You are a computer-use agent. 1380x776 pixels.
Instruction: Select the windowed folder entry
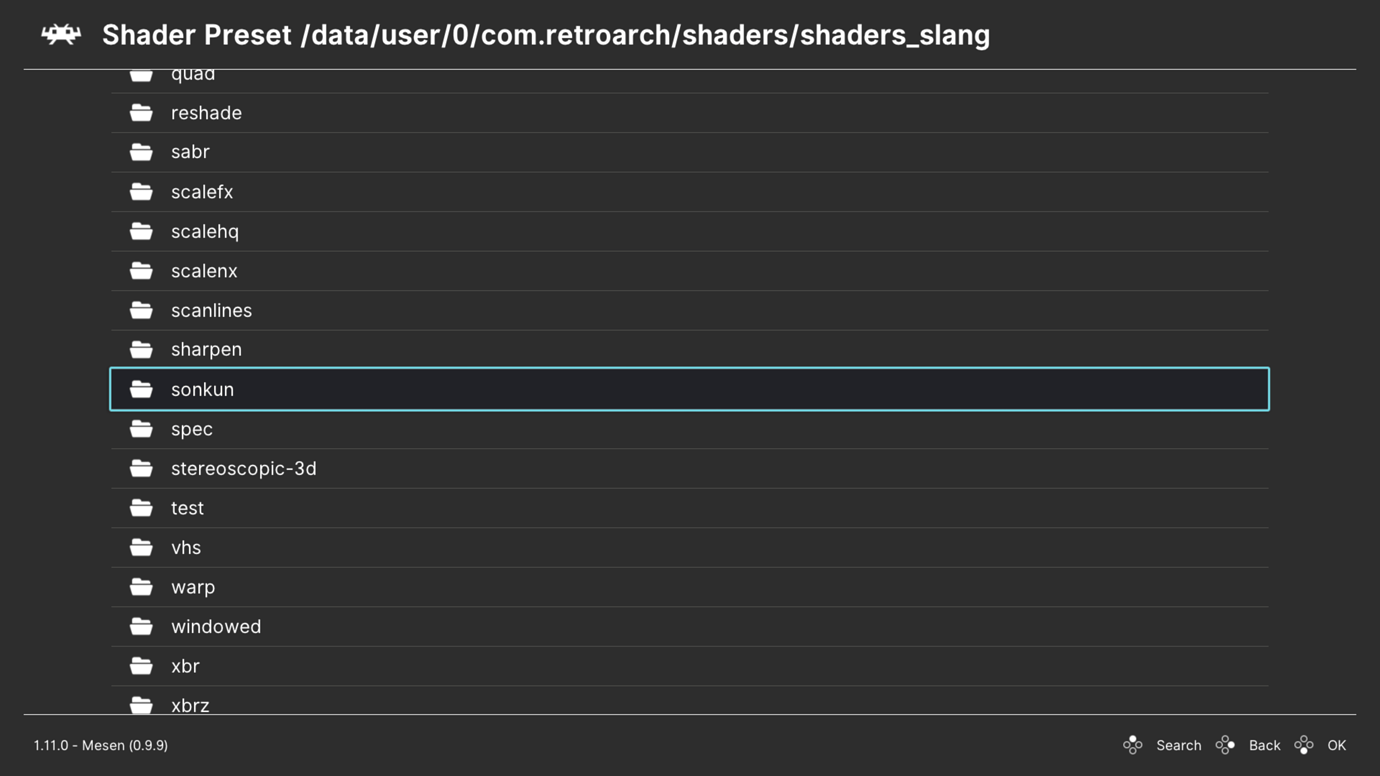pos(216,626)
